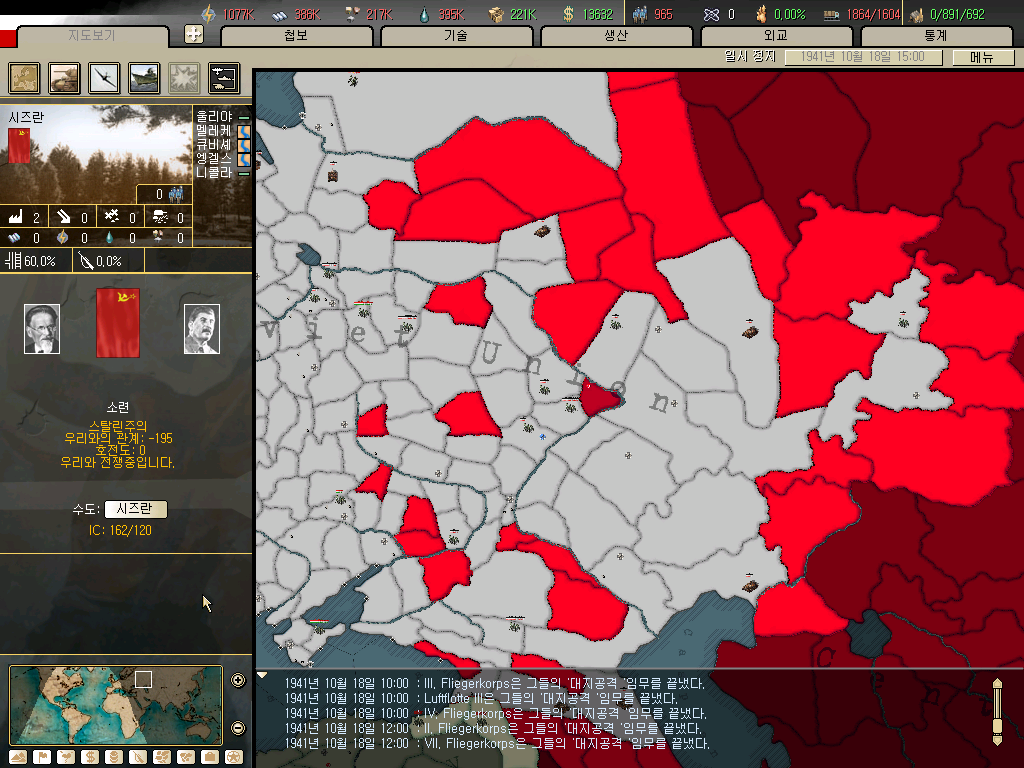Select the briefcase diplomatic map mode
Viewport: 1024px width, 768px height.
[x=210, y=757]
